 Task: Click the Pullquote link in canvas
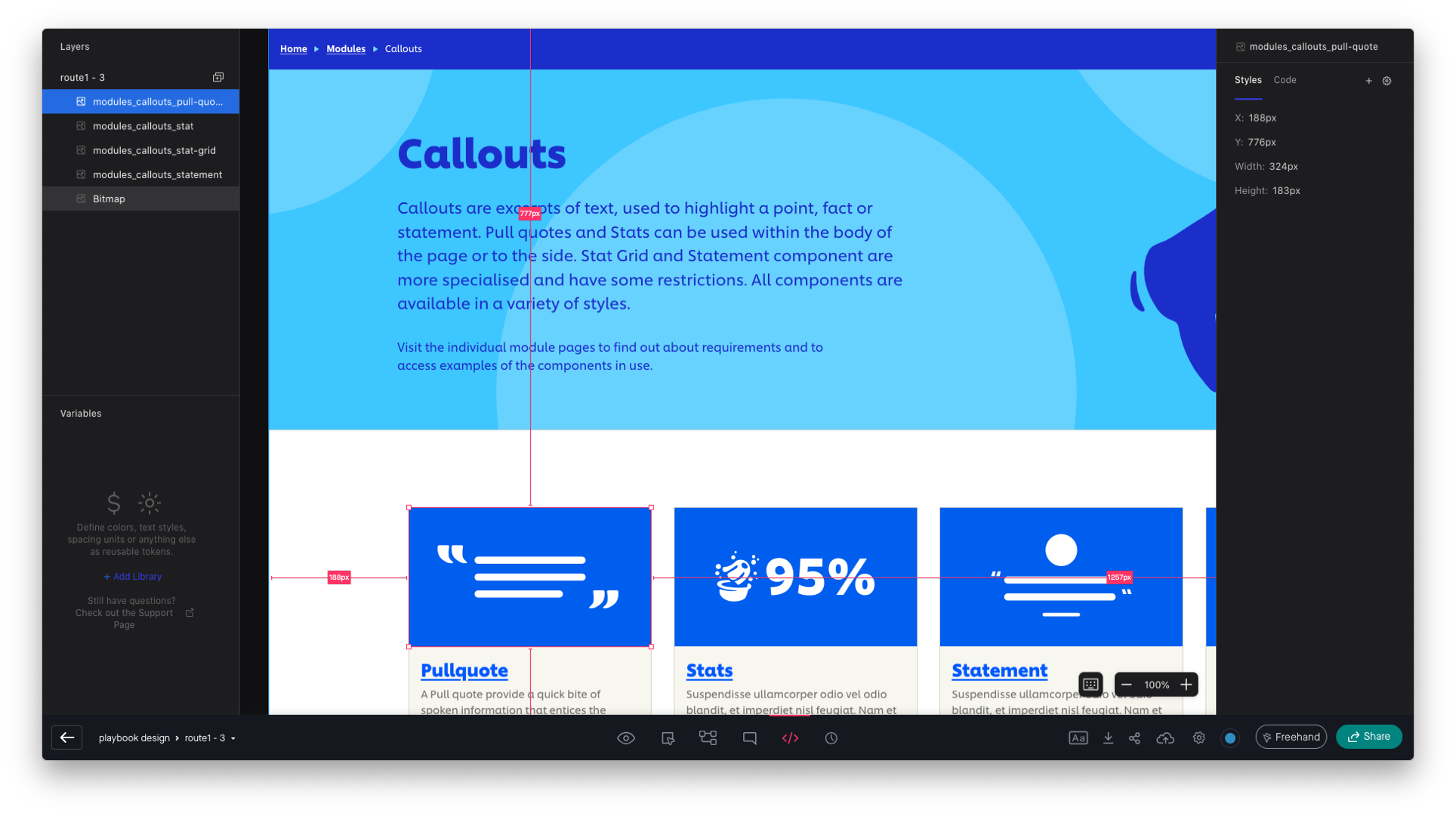point(463,669)
